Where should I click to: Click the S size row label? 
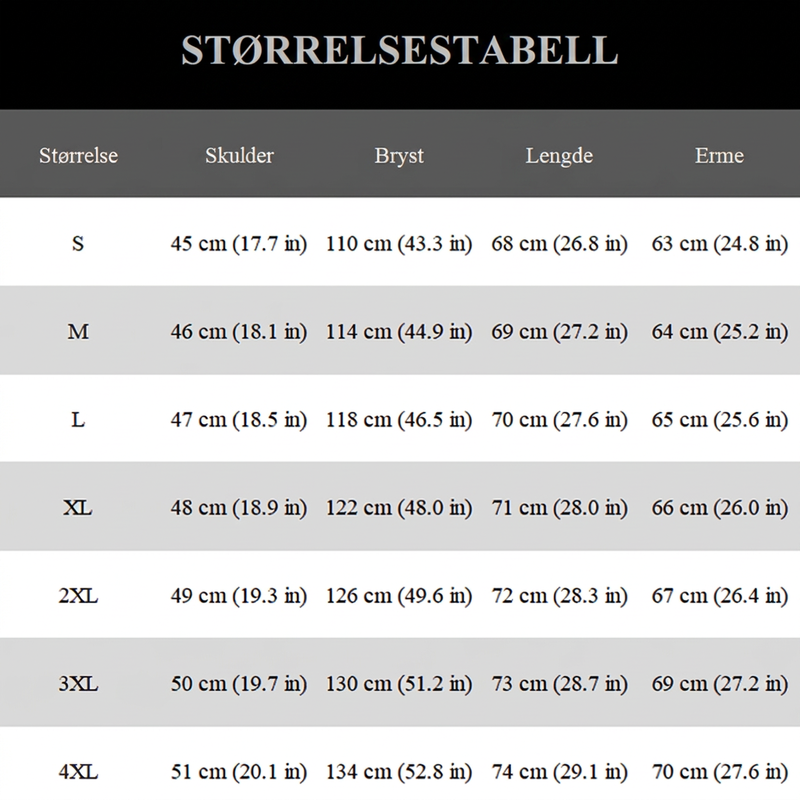(78, 243)
